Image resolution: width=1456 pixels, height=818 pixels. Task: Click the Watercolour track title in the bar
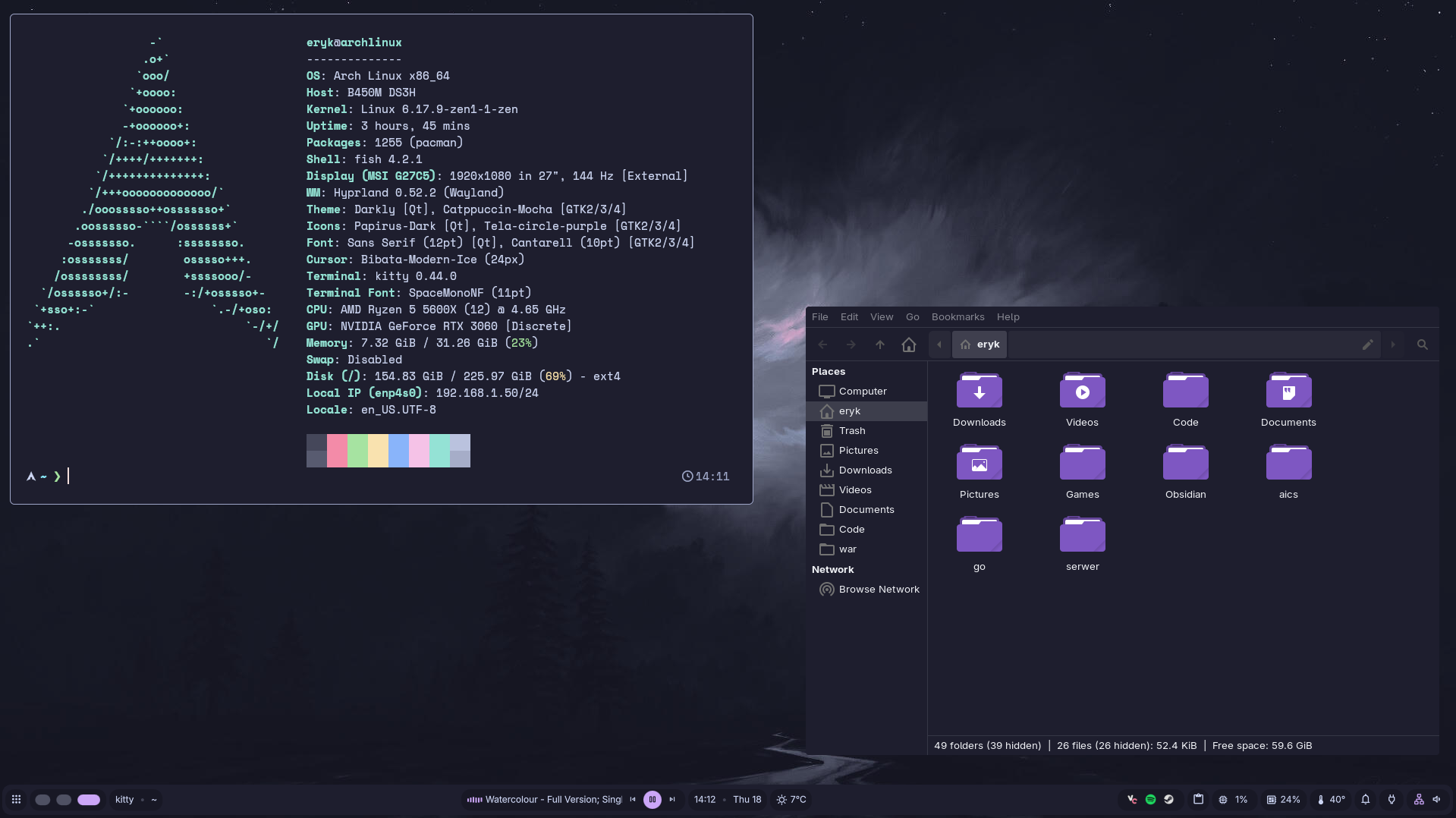[553, 799]
